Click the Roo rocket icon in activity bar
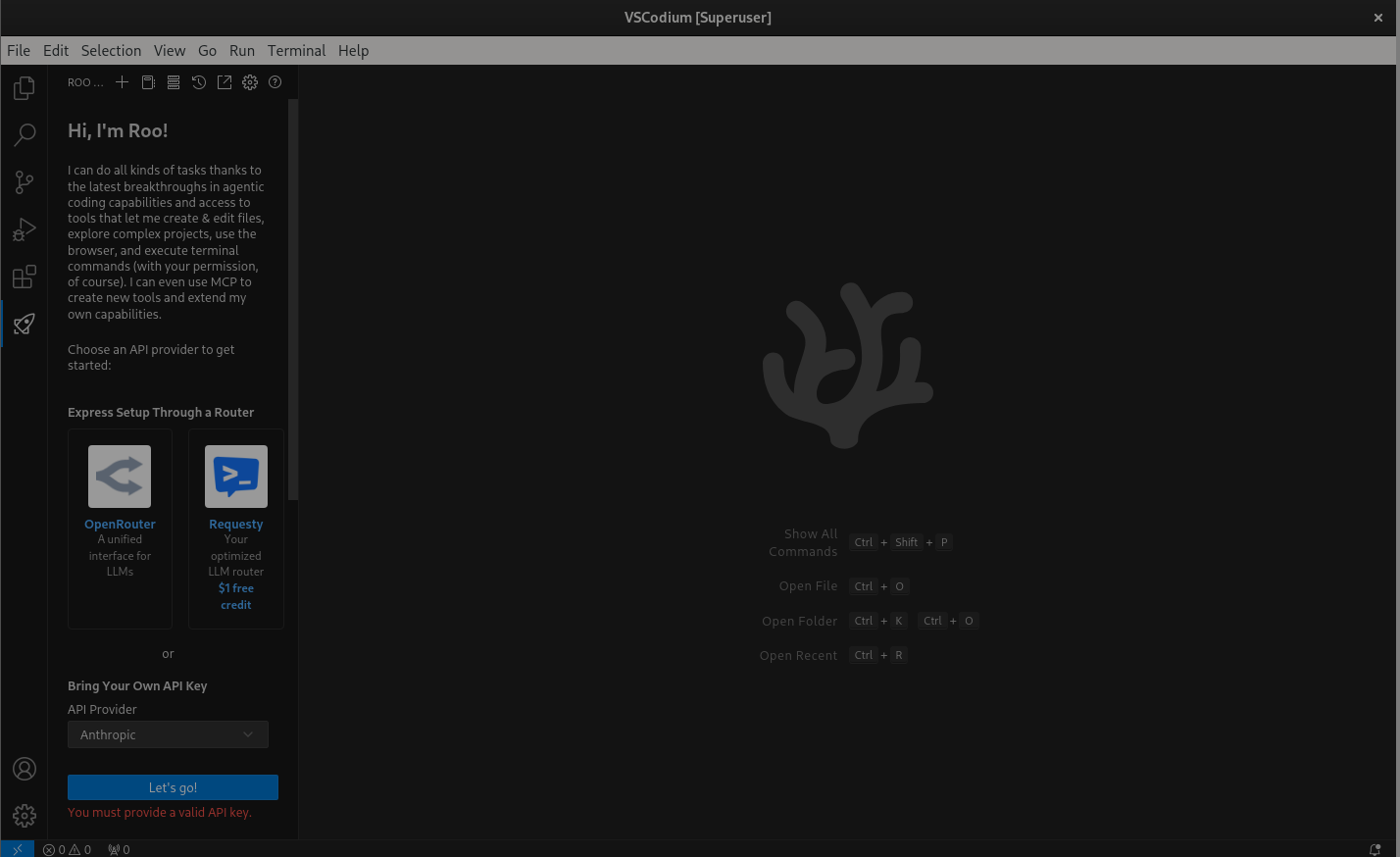The image size is (1400, 857). point(25,325)
